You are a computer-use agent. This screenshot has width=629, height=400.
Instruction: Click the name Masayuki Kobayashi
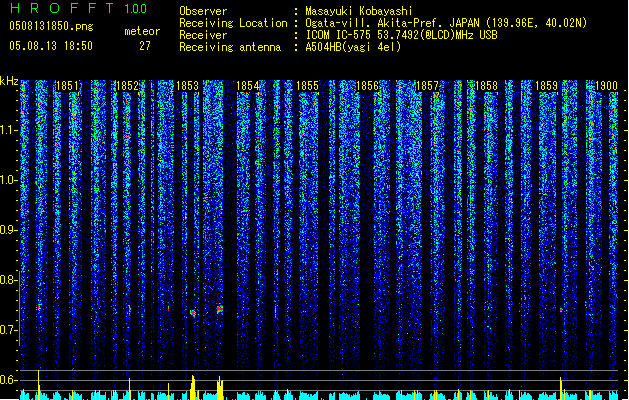(x=359, y=11)
